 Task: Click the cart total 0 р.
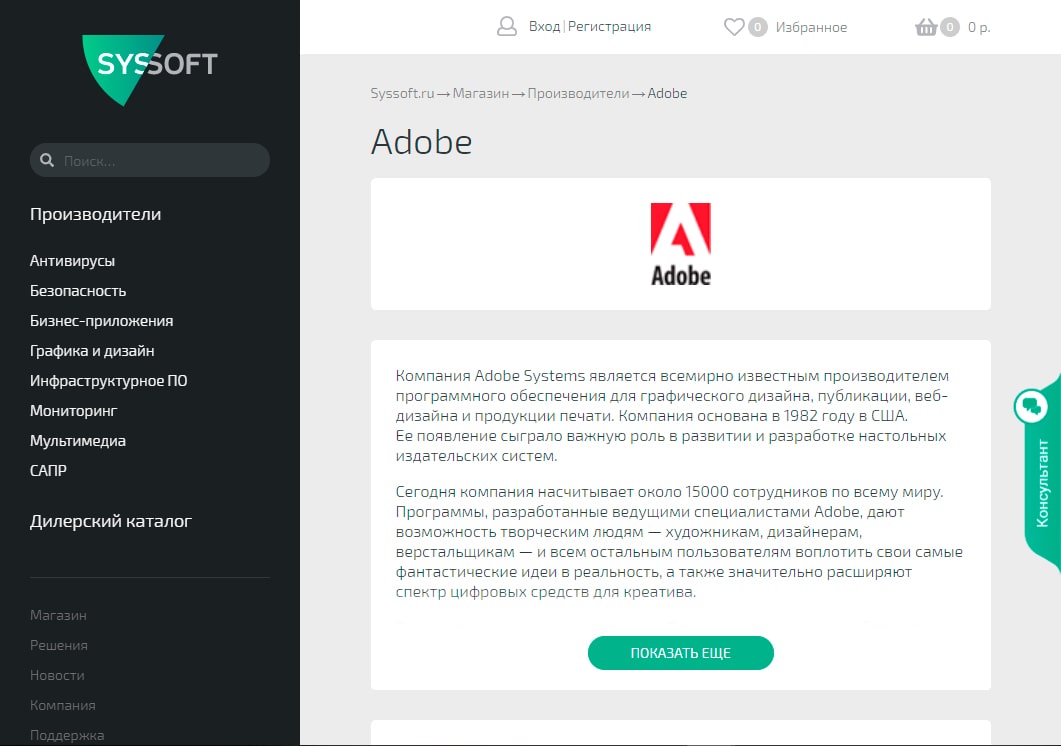(978, 27)
